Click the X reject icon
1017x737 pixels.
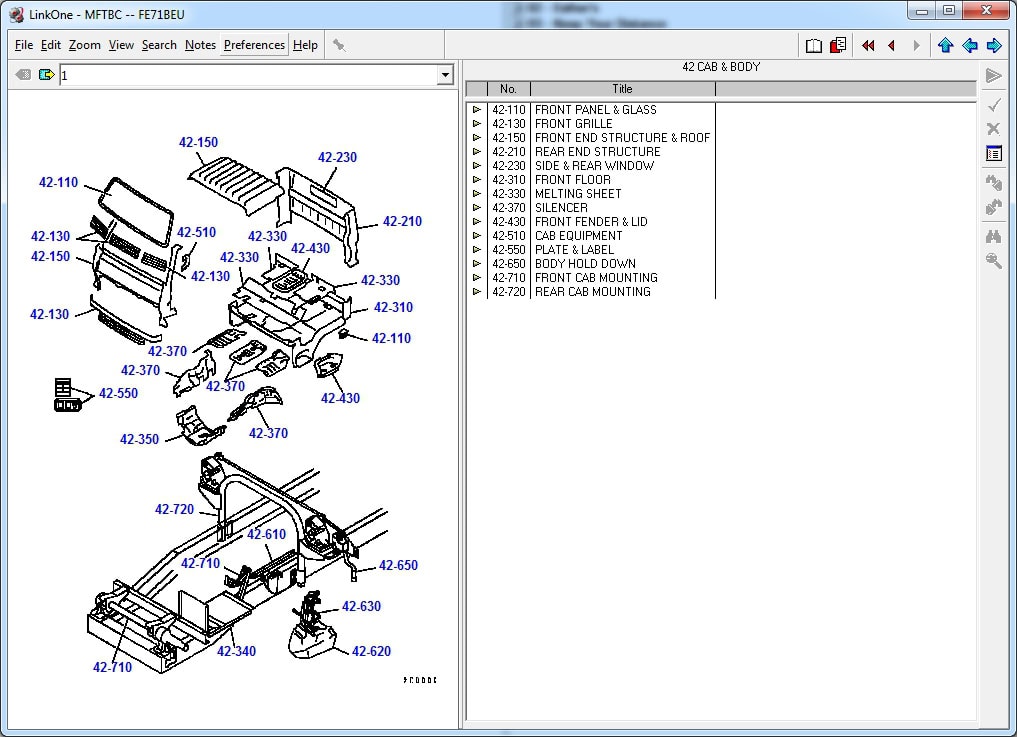pos(993,128)
